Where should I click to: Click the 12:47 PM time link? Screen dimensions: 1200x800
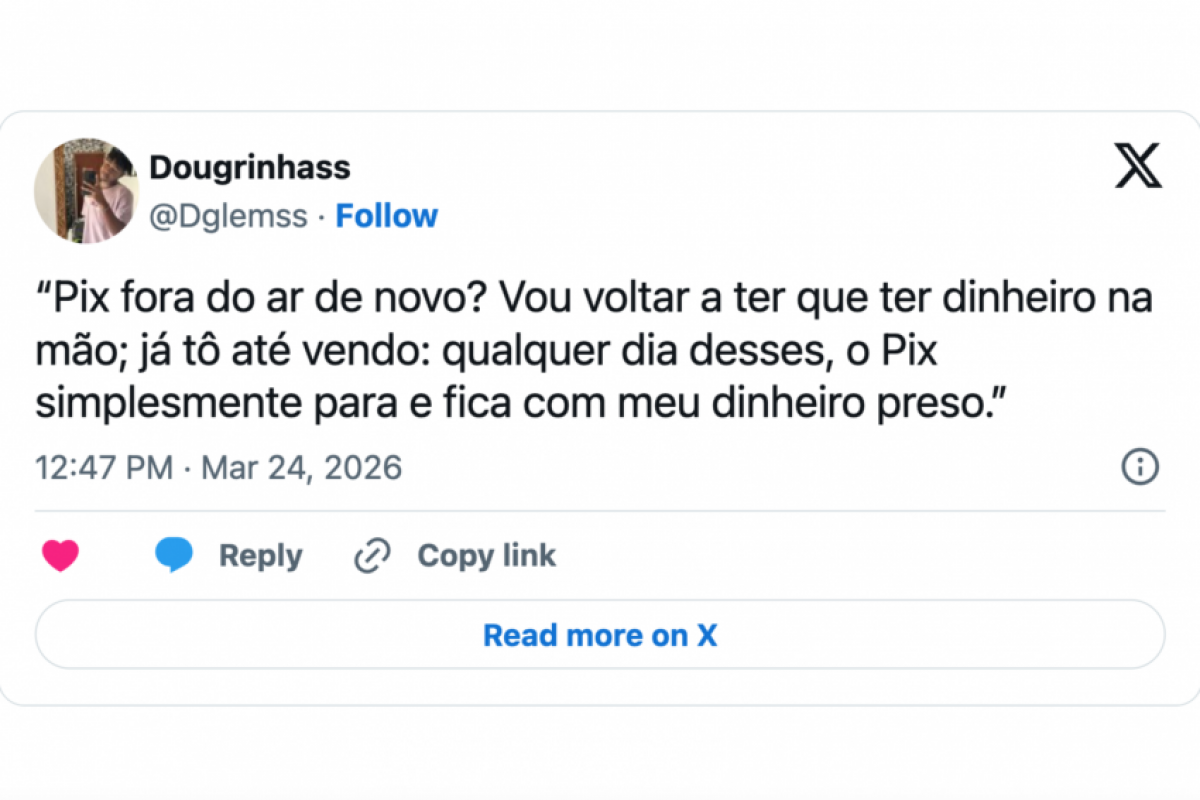point(103,467)
